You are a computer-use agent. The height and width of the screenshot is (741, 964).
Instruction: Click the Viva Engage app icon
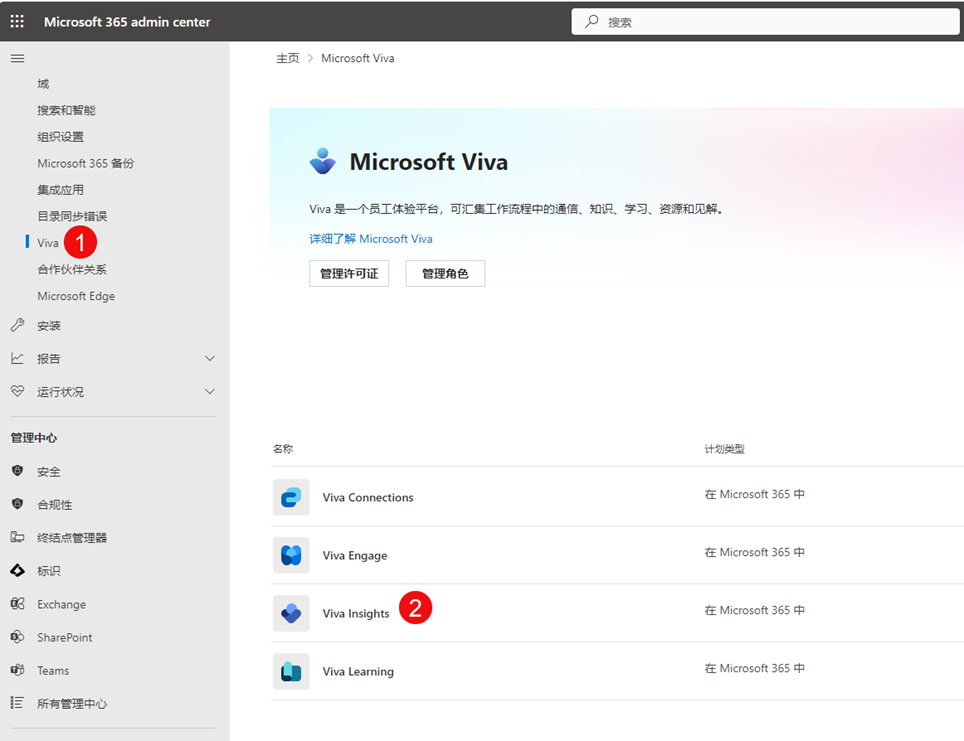291,555
